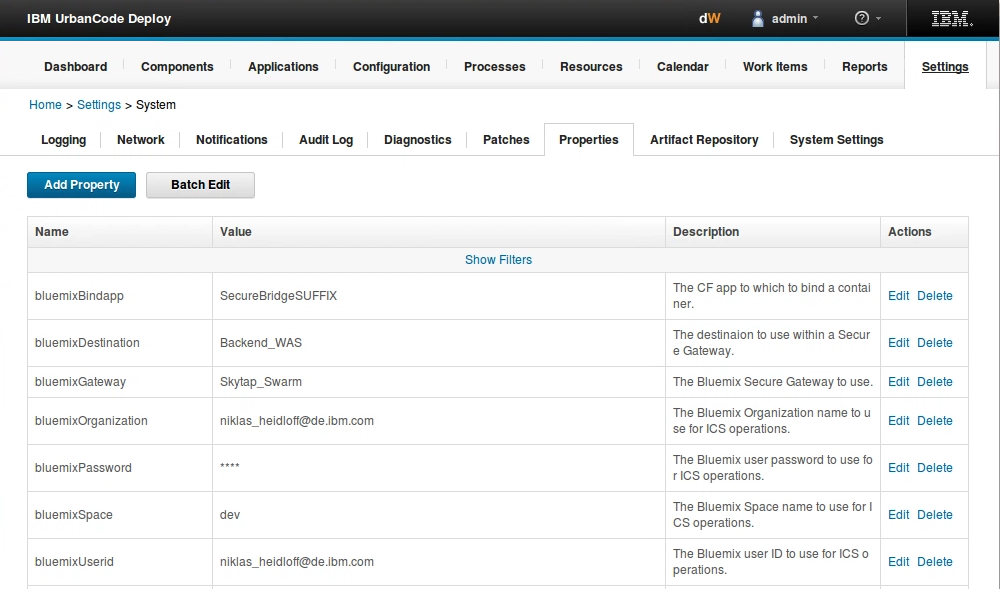This screenshot has height=589, width=1000.
Task: Follow the Home breadcrumb link
Action: pos(45,105)
